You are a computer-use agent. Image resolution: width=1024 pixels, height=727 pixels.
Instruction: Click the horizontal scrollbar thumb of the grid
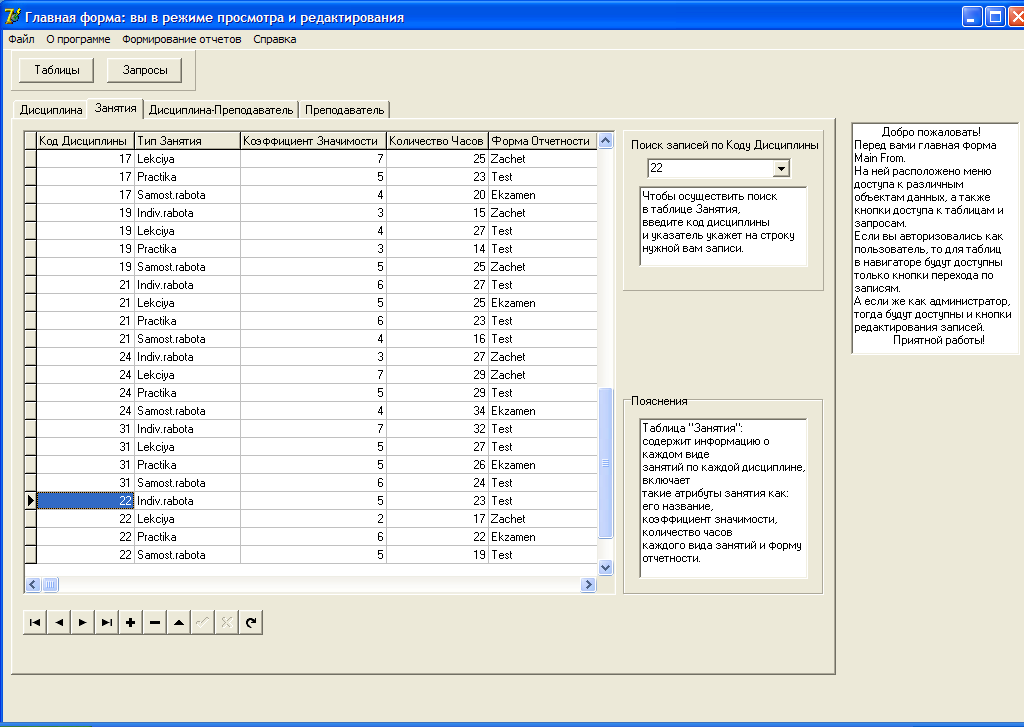tap(50, 585)
